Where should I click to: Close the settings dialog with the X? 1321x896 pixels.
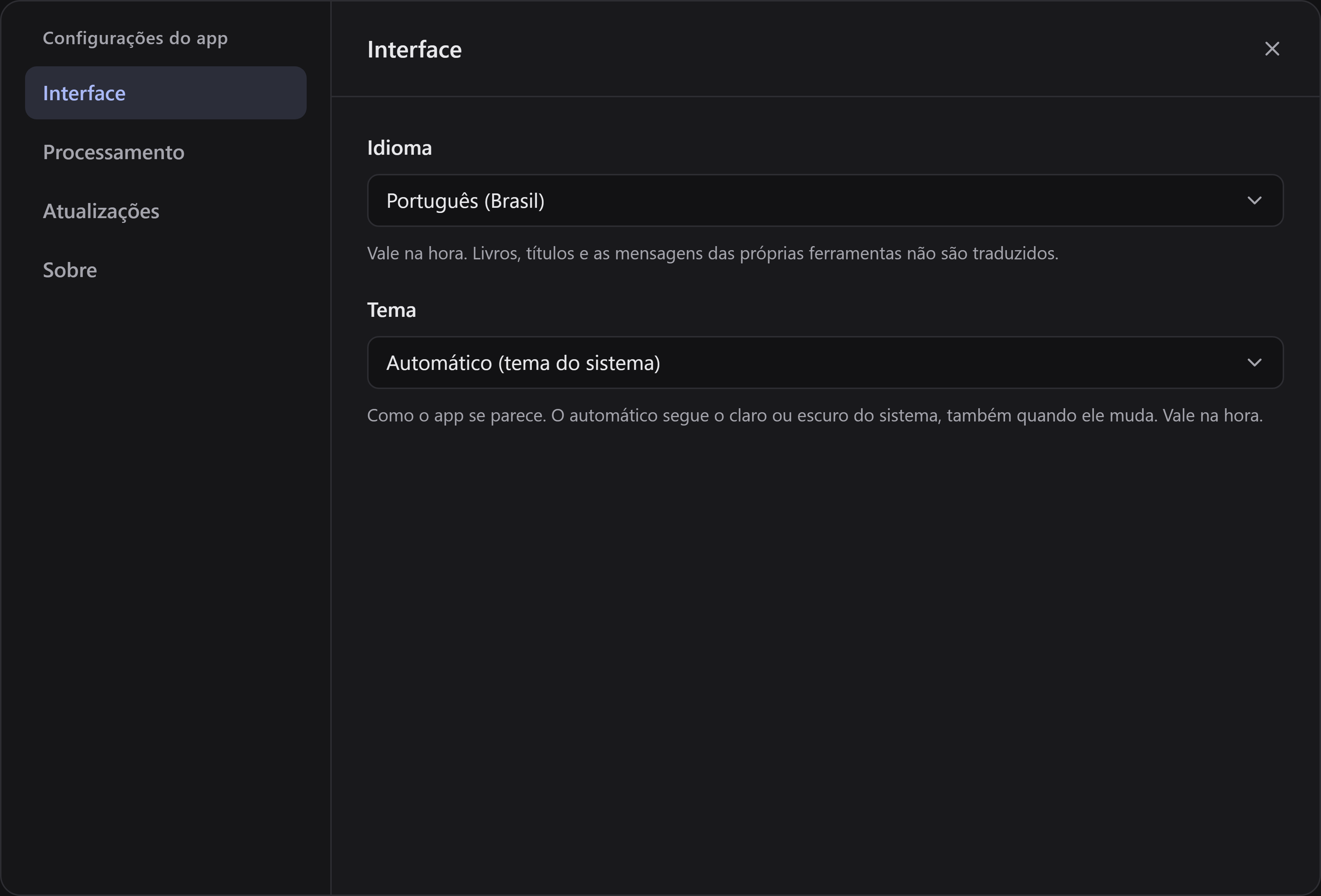coord(1272,49)
